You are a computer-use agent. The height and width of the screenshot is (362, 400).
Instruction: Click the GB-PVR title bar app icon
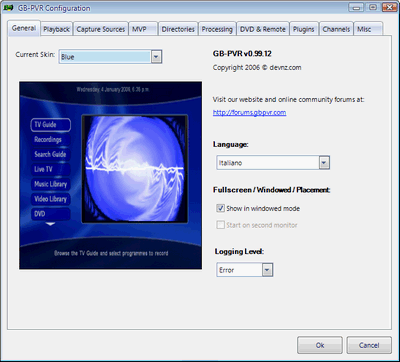(x=8, y=8)
